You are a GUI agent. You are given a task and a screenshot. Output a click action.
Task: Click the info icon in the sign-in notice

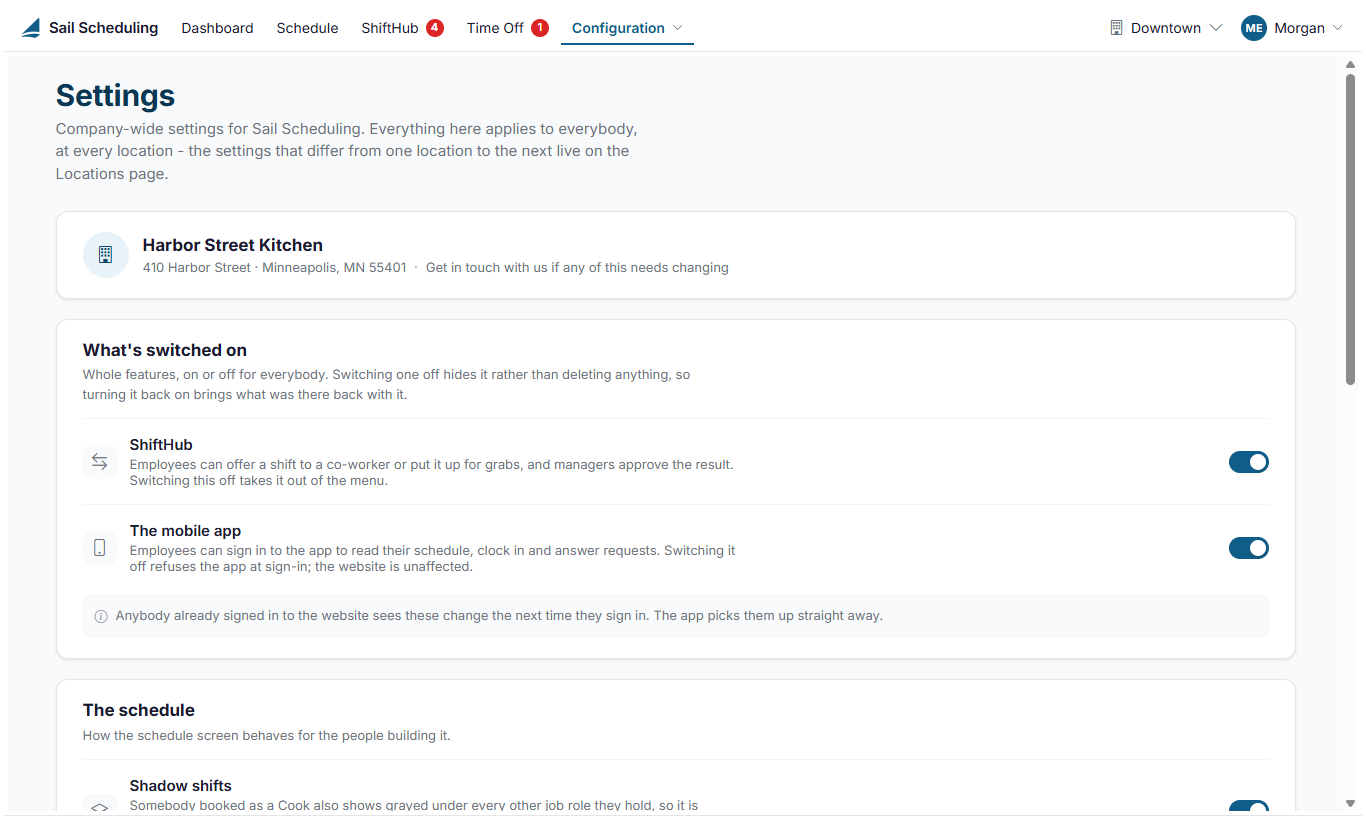pyautogui.click(x=101, y=616)
